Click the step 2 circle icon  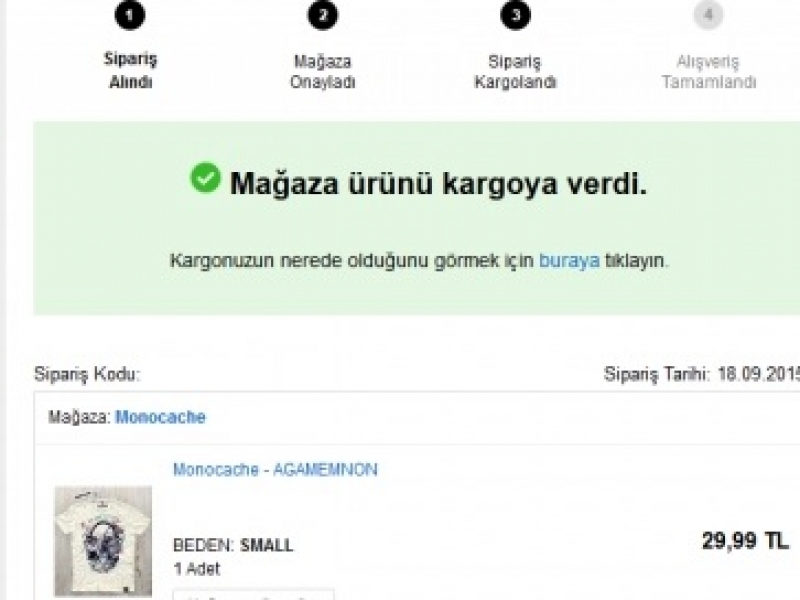click(x=322, y=15)
